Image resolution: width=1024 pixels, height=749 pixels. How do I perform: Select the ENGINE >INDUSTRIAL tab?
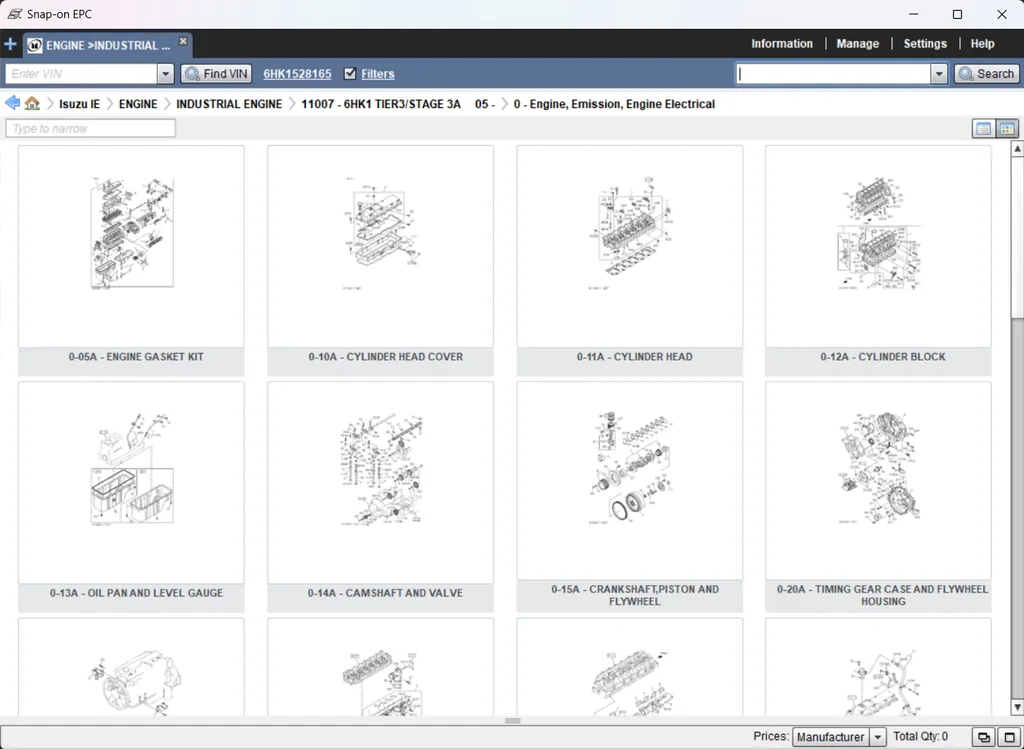[x=108, y=45]
